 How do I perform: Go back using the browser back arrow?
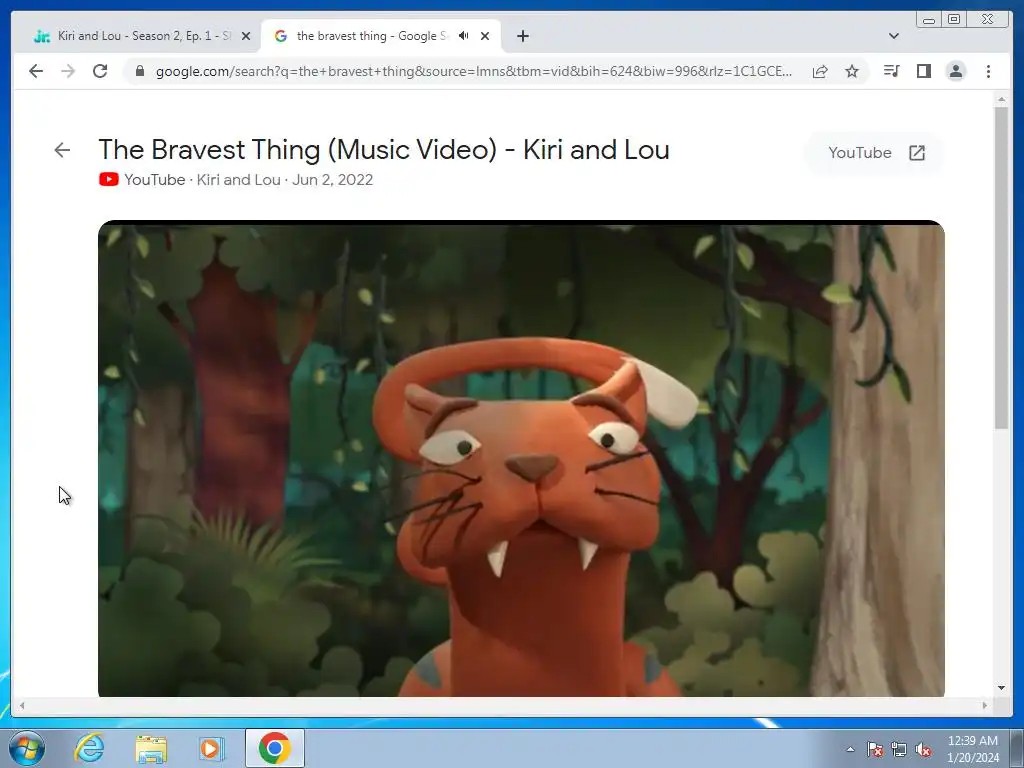(36, 71)
